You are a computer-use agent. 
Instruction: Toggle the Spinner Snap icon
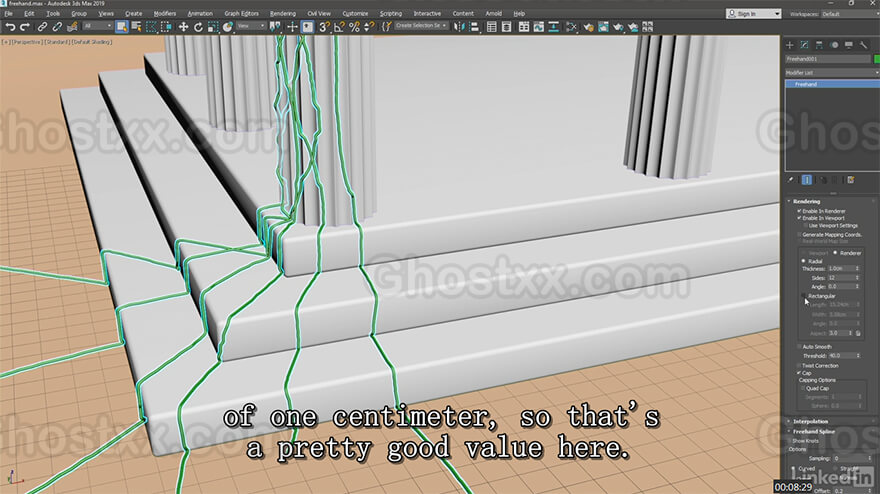[369, 26]
